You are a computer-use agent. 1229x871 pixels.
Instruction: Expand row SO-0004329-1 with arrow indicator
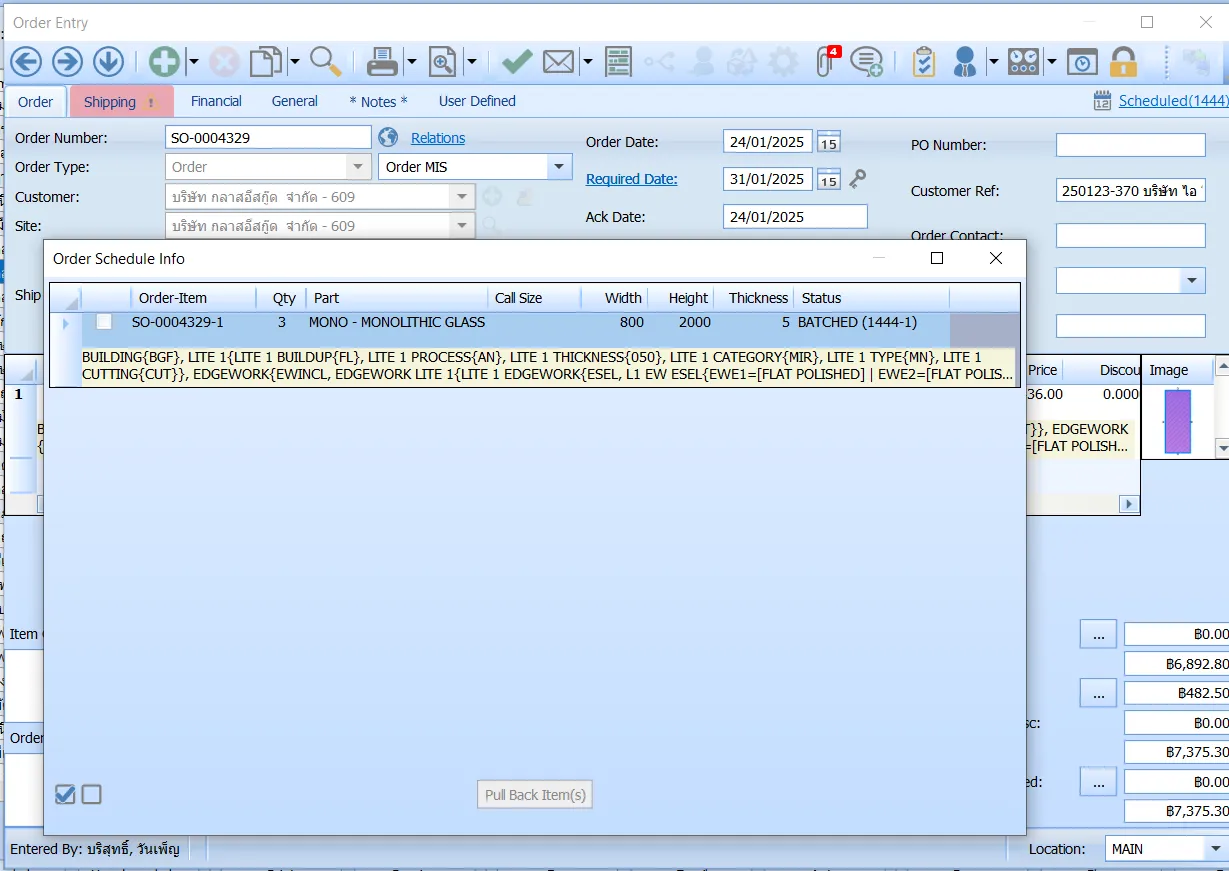coord(66,323)
